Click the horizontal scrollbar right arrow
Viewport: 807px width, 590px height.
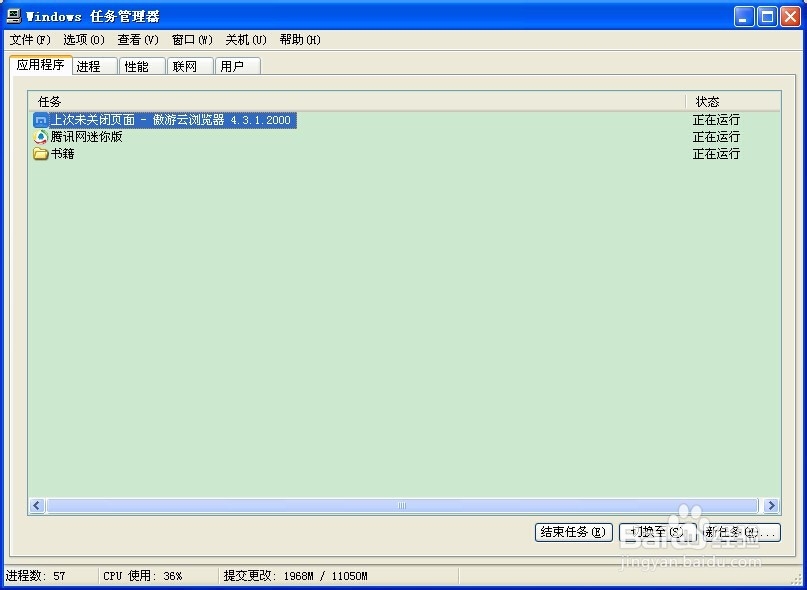[x=771, y=506]
